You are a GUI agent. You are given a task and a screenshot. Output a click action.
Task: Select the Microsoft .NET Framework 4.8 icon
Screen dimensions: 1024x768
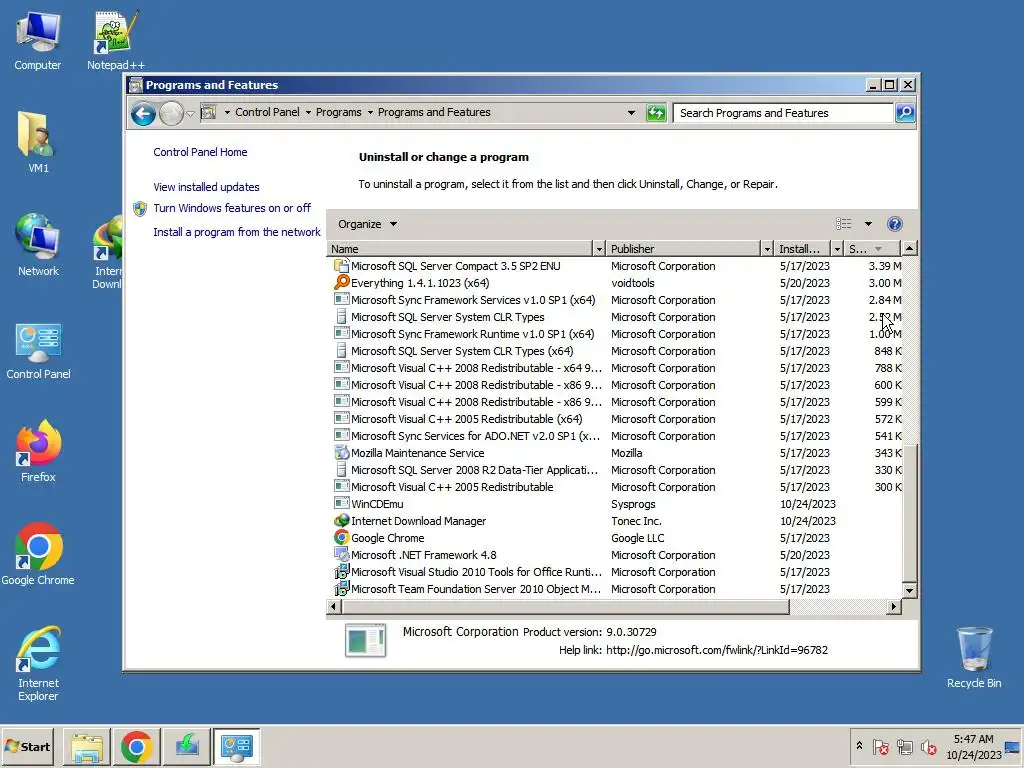click(342, 554)
